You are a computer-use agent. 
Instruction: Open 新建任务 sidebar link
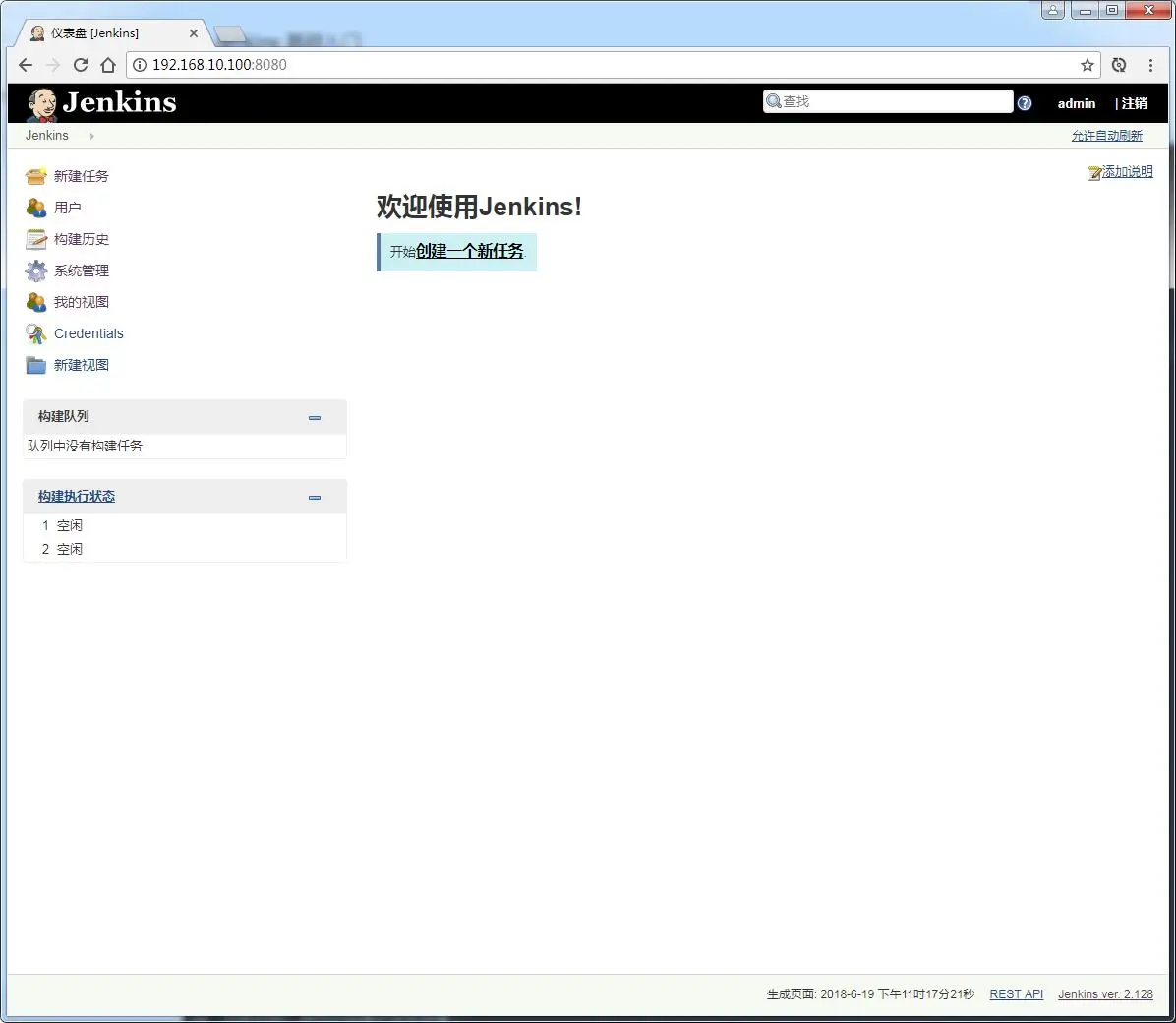coord(81,176)
